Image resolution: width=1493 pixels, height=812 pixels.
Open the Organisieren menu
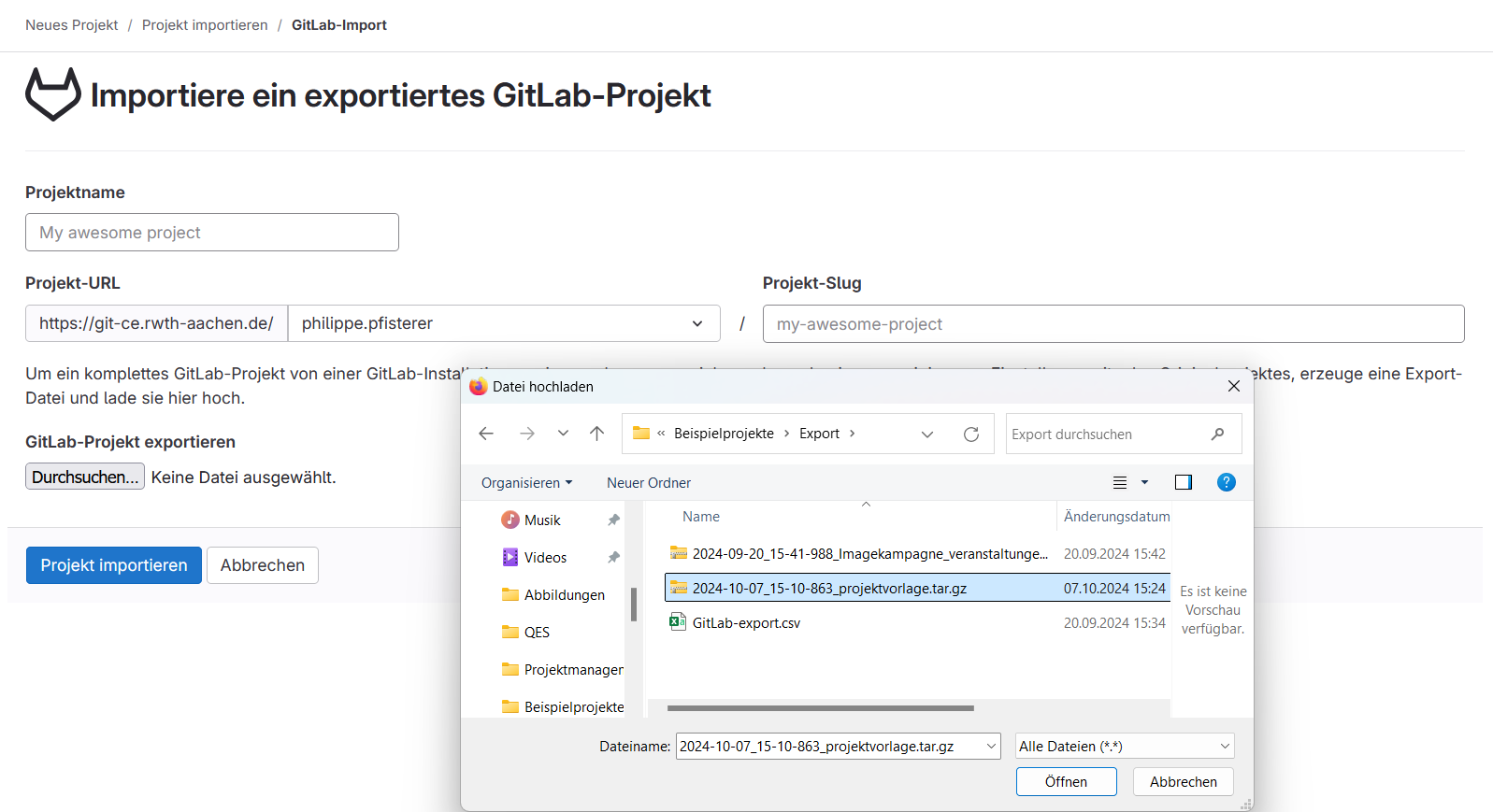click(526, 483)
